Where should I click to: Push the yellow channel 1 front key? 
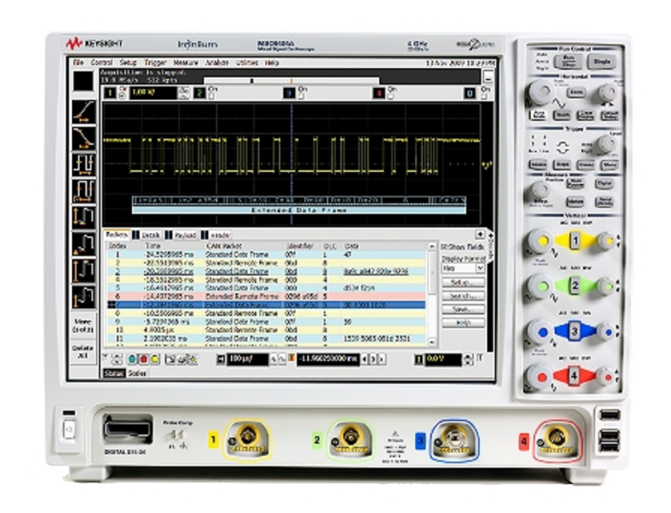click(x=575, y=241)
